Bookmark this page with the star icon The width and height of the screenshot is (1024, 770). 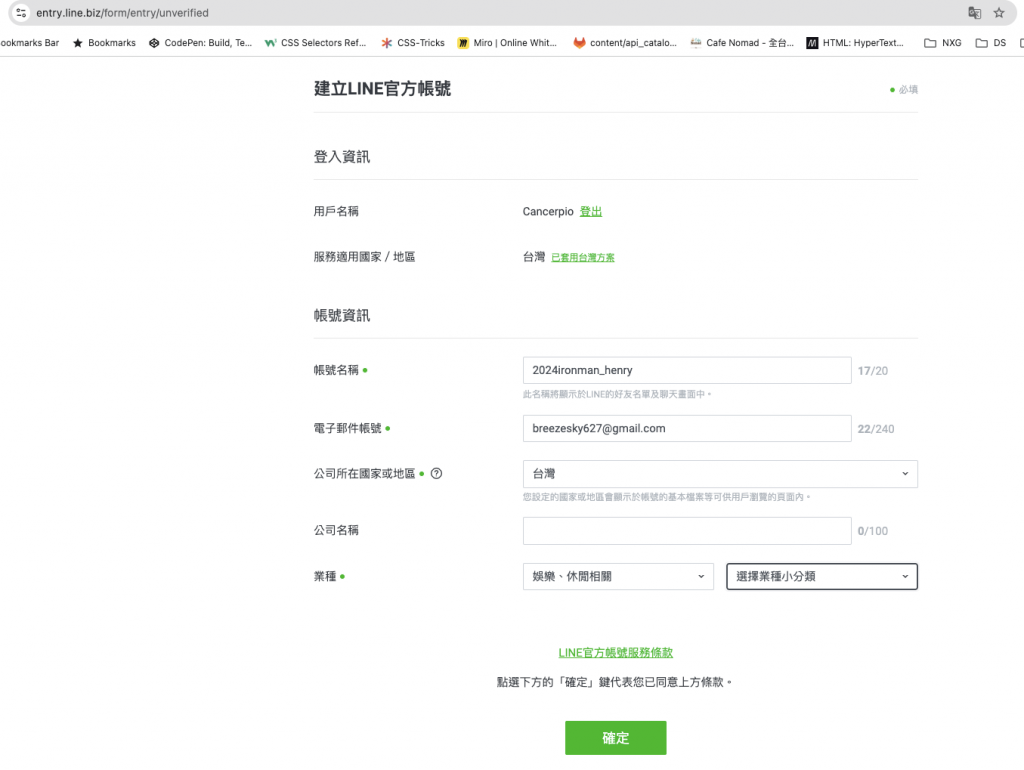(999, 12)
